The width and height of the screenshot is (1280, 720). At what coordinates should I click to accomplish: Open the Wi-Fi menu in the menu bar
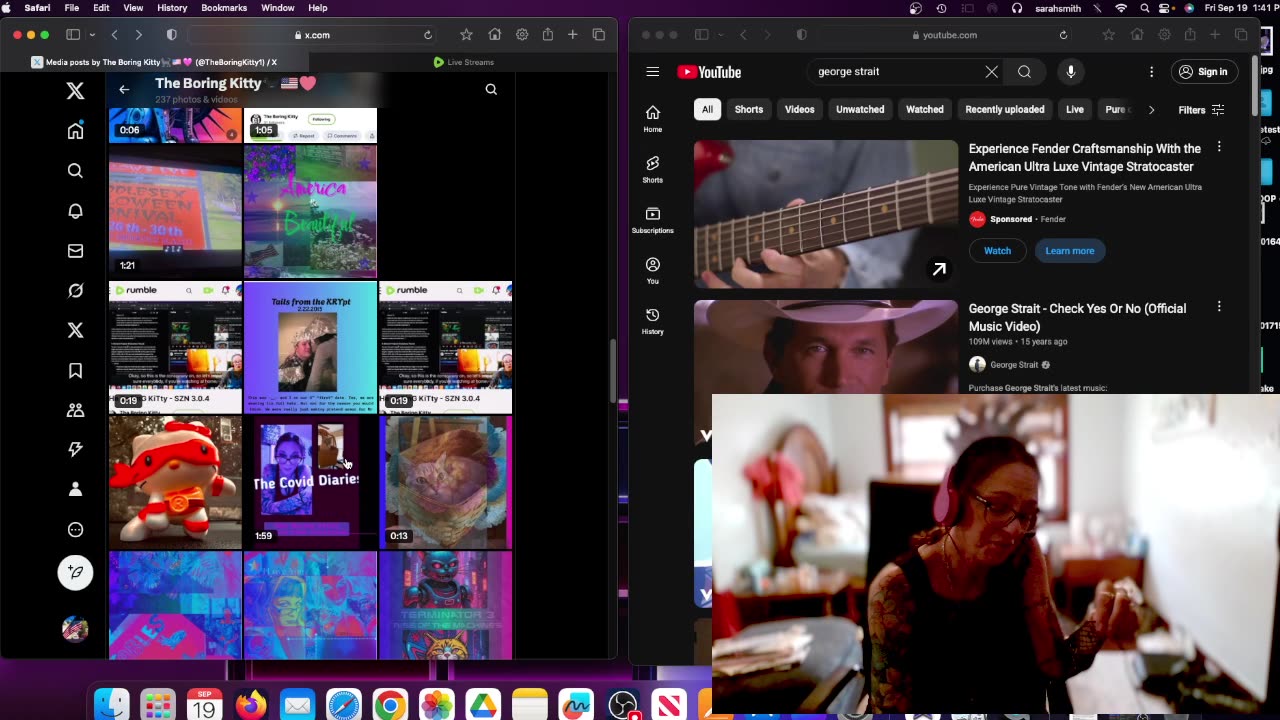[x=1121, y=8]
